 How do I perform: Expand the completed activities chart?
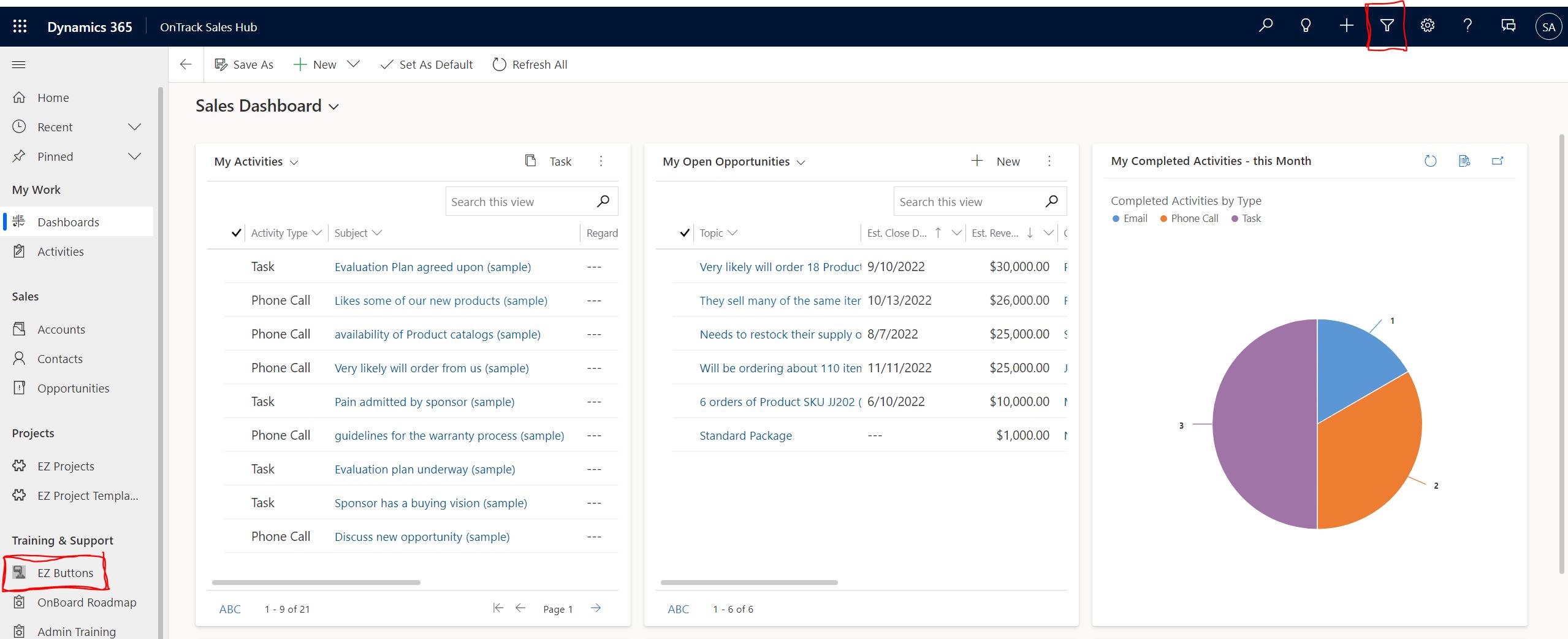click(x=1498, y=161)
